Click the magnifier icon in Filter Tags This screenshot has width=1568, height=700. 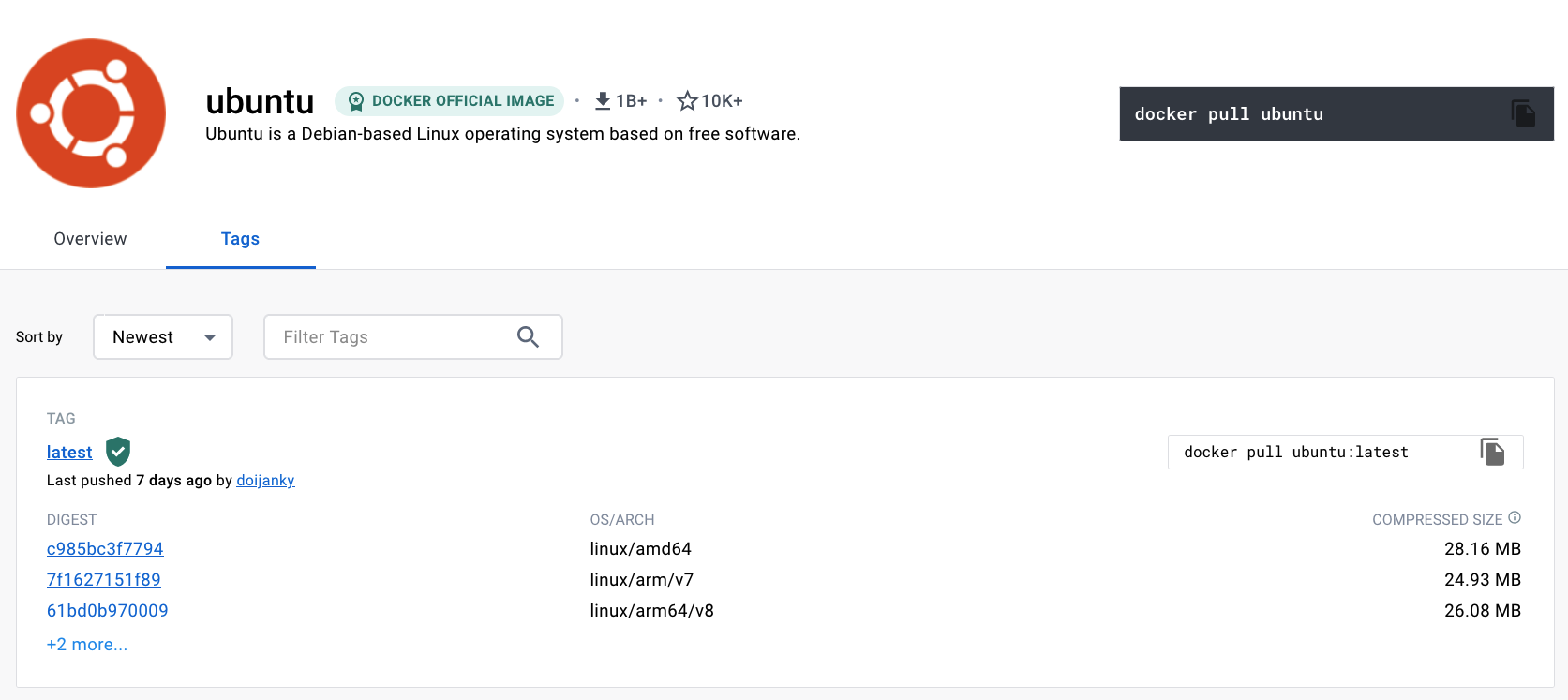coord(528,337)
